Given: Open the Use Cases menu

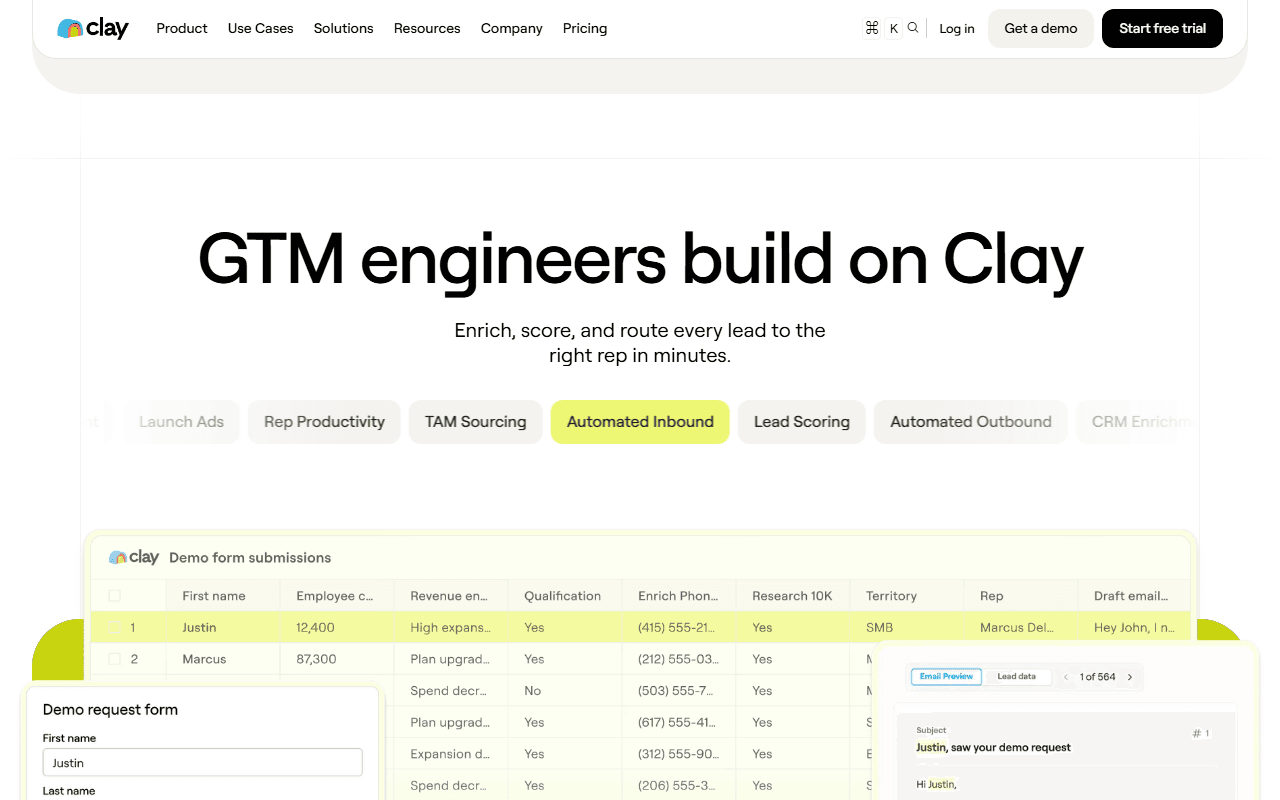Looking at the screenshot, I should point(261,28).
